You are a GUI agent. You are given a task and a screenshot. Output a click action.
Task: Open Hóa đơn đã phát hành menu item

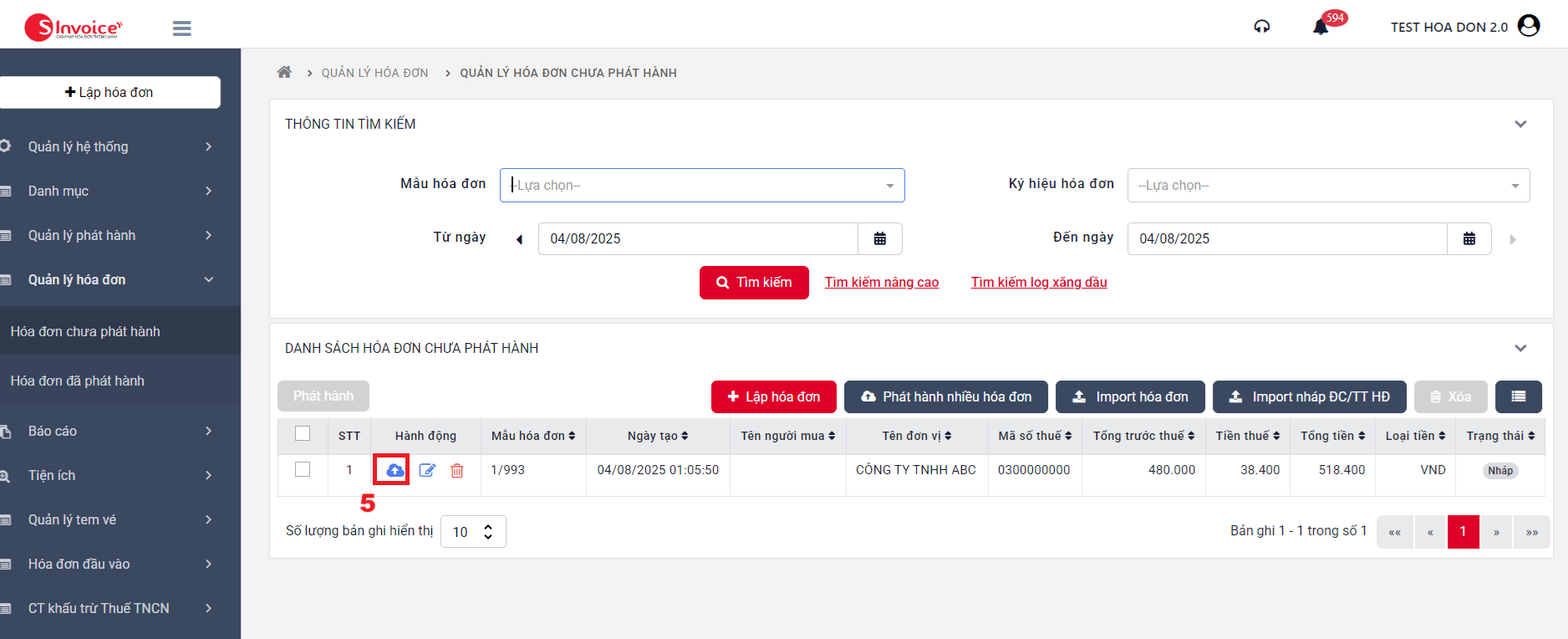click(78, 381)
